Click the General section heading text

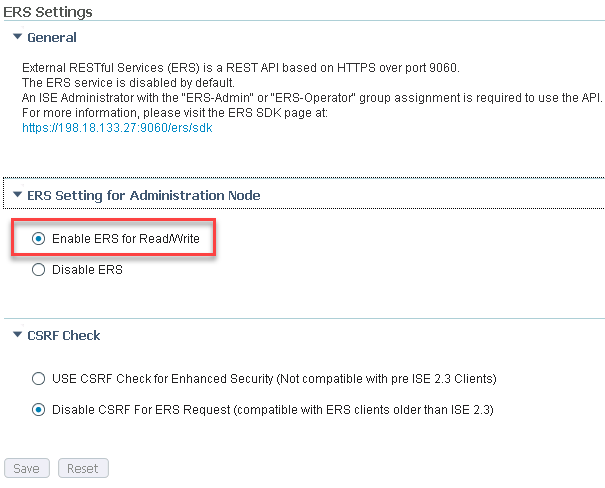pyautogui.click(x=52, y=38)
